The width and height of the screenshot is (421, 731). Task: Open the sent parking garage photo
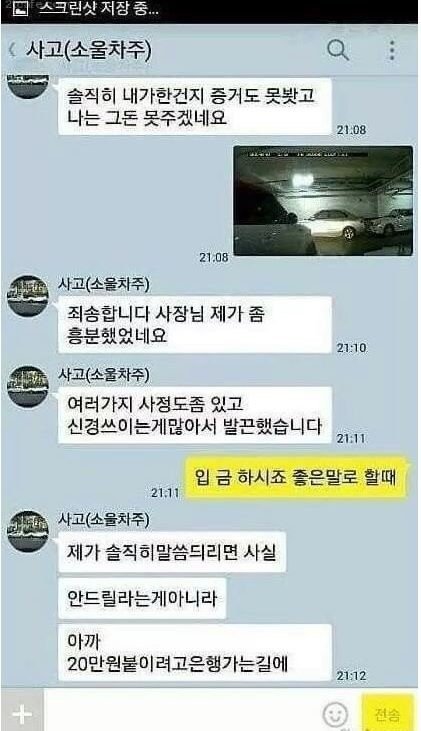[323, 200]
